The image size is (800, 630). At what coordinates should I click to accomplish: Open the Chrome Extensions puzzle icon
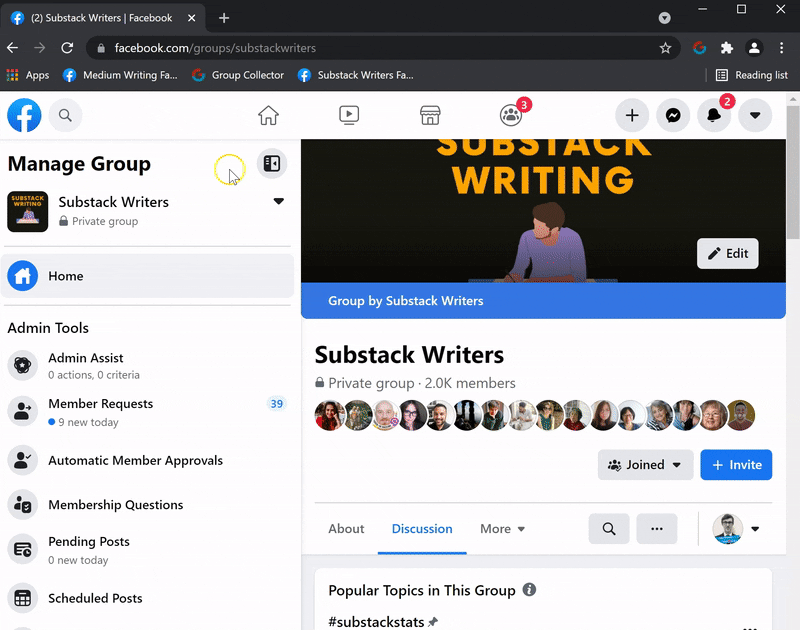click(x=727, y=48)
